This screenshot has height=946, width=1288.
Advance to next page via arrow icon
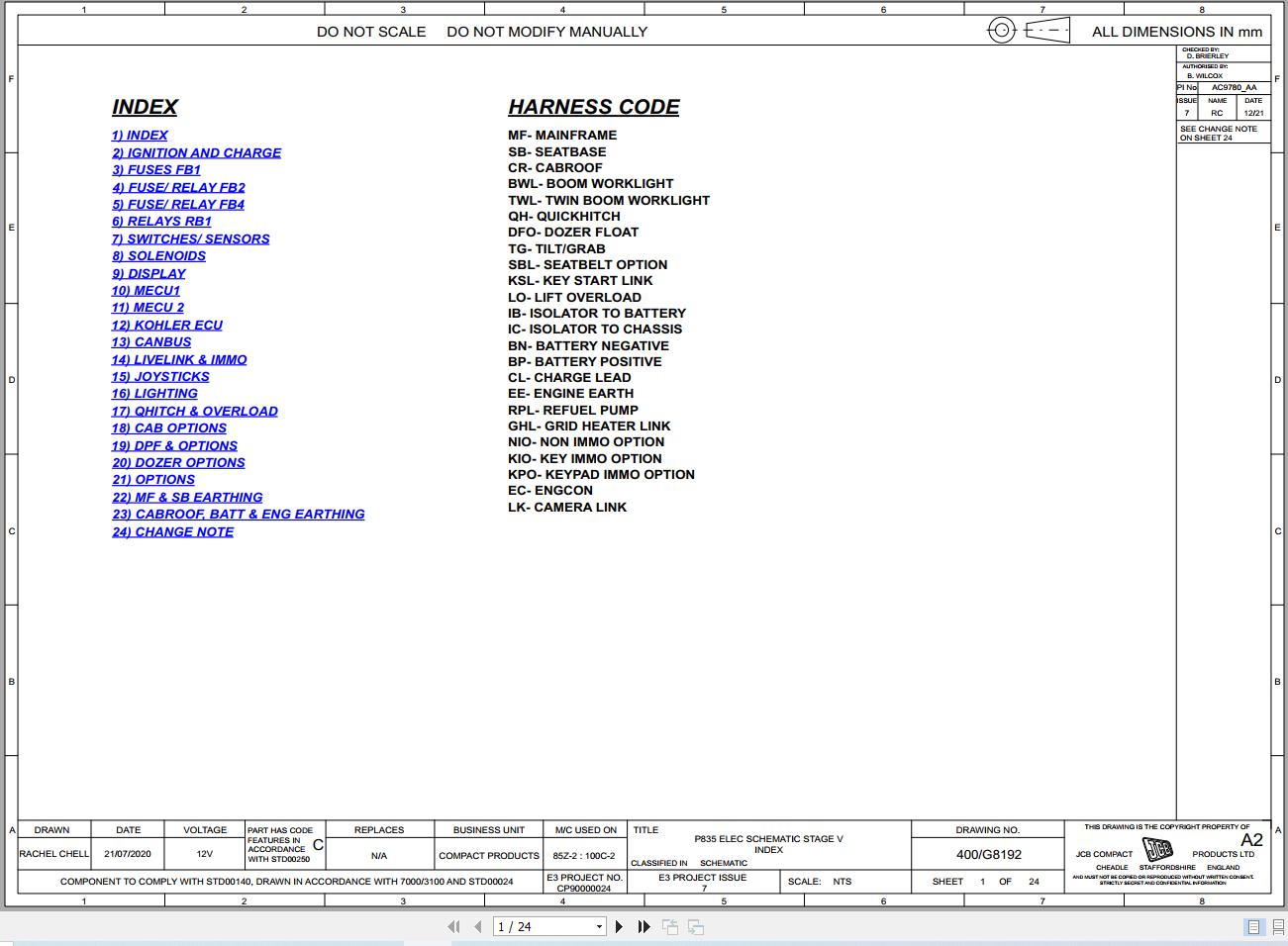620,926
